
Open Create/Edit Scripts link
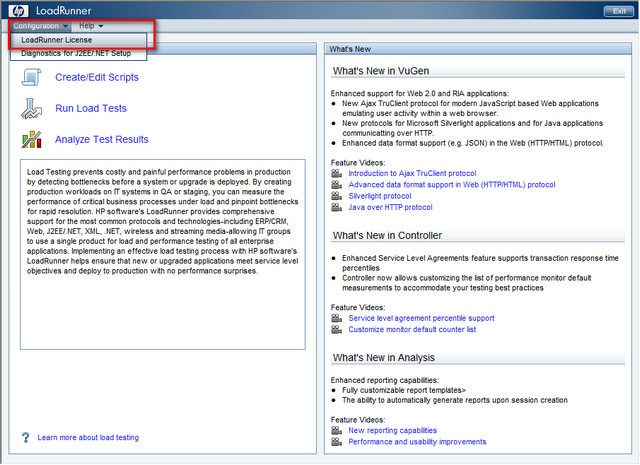97,77
